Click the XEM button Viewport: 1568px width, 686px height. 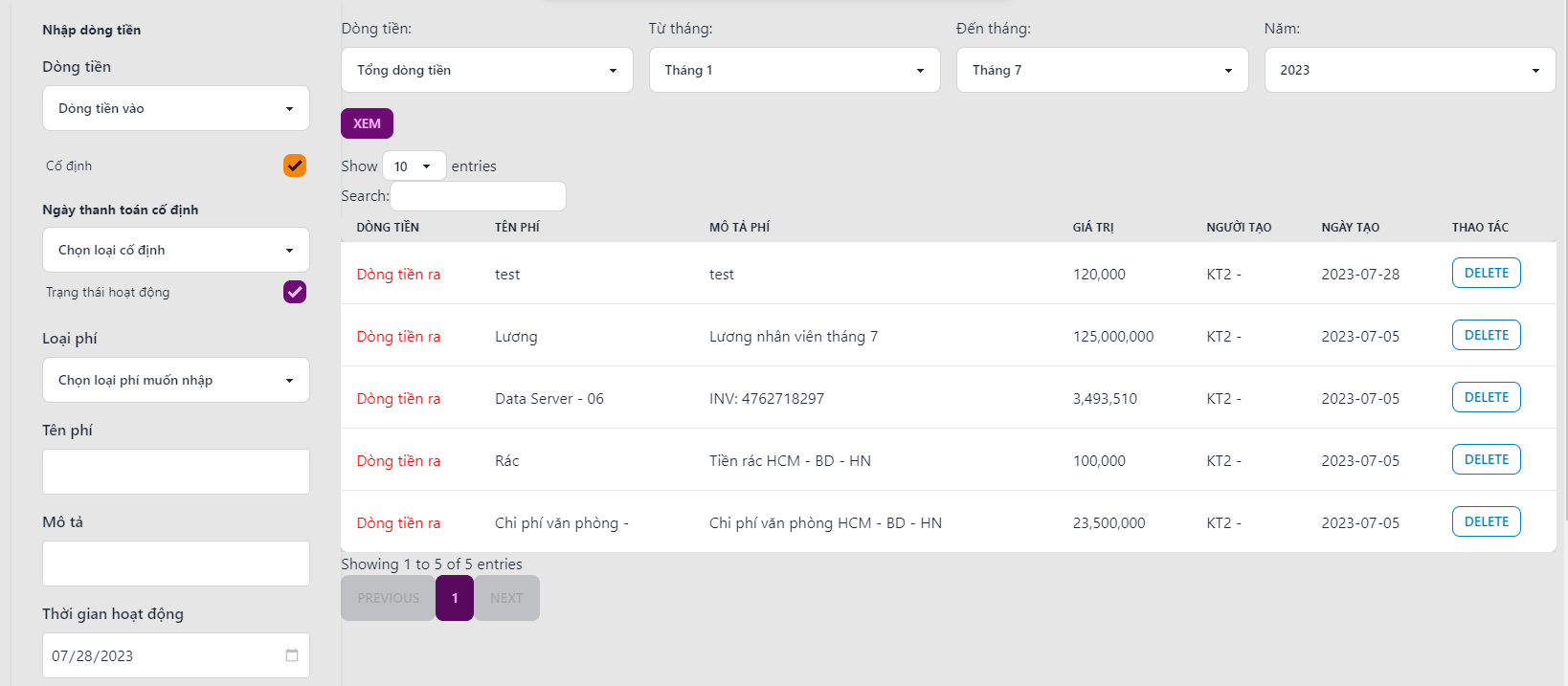(367, 123)
